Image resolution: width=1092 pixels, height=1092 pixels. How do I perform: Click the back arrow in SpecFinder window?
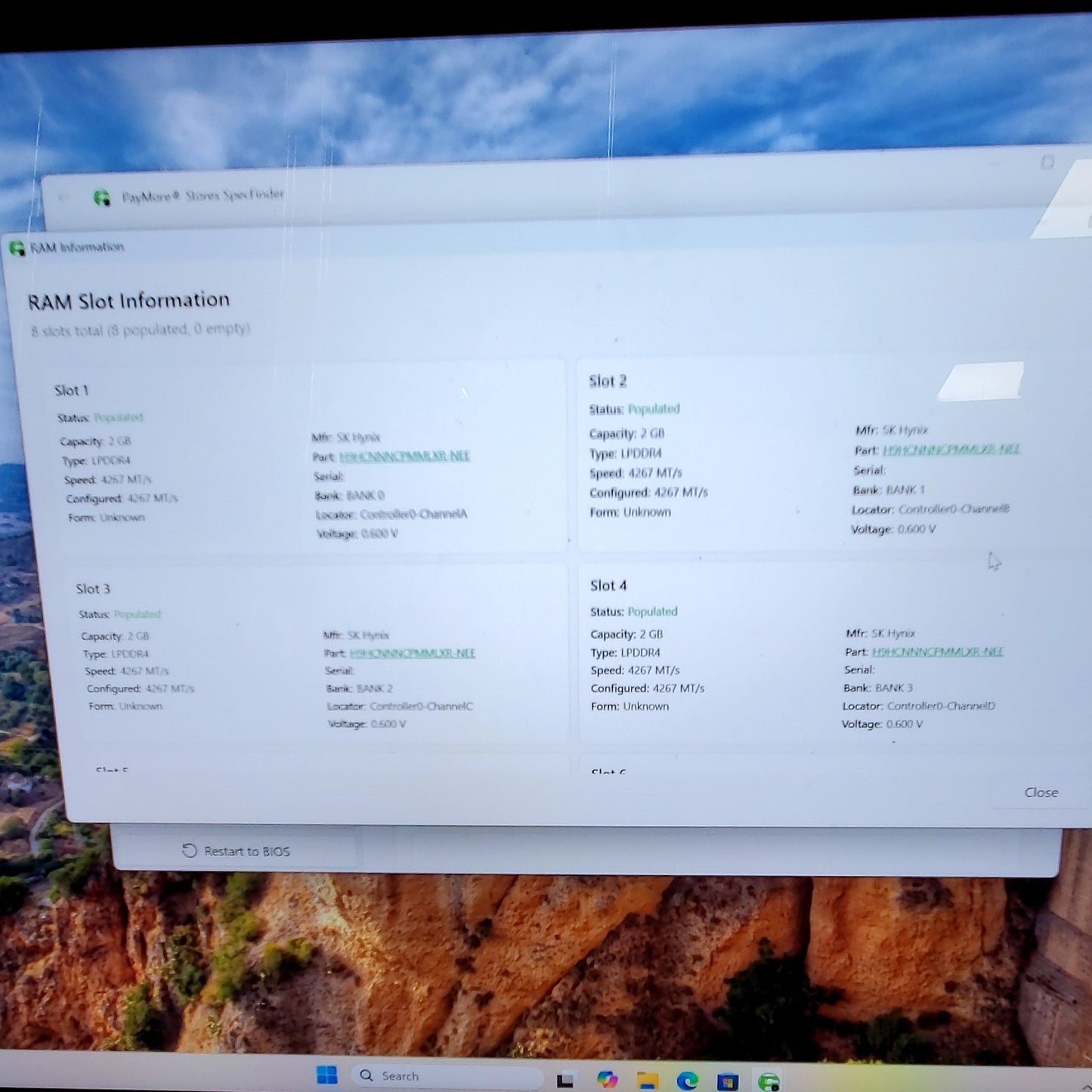[63, 198]
